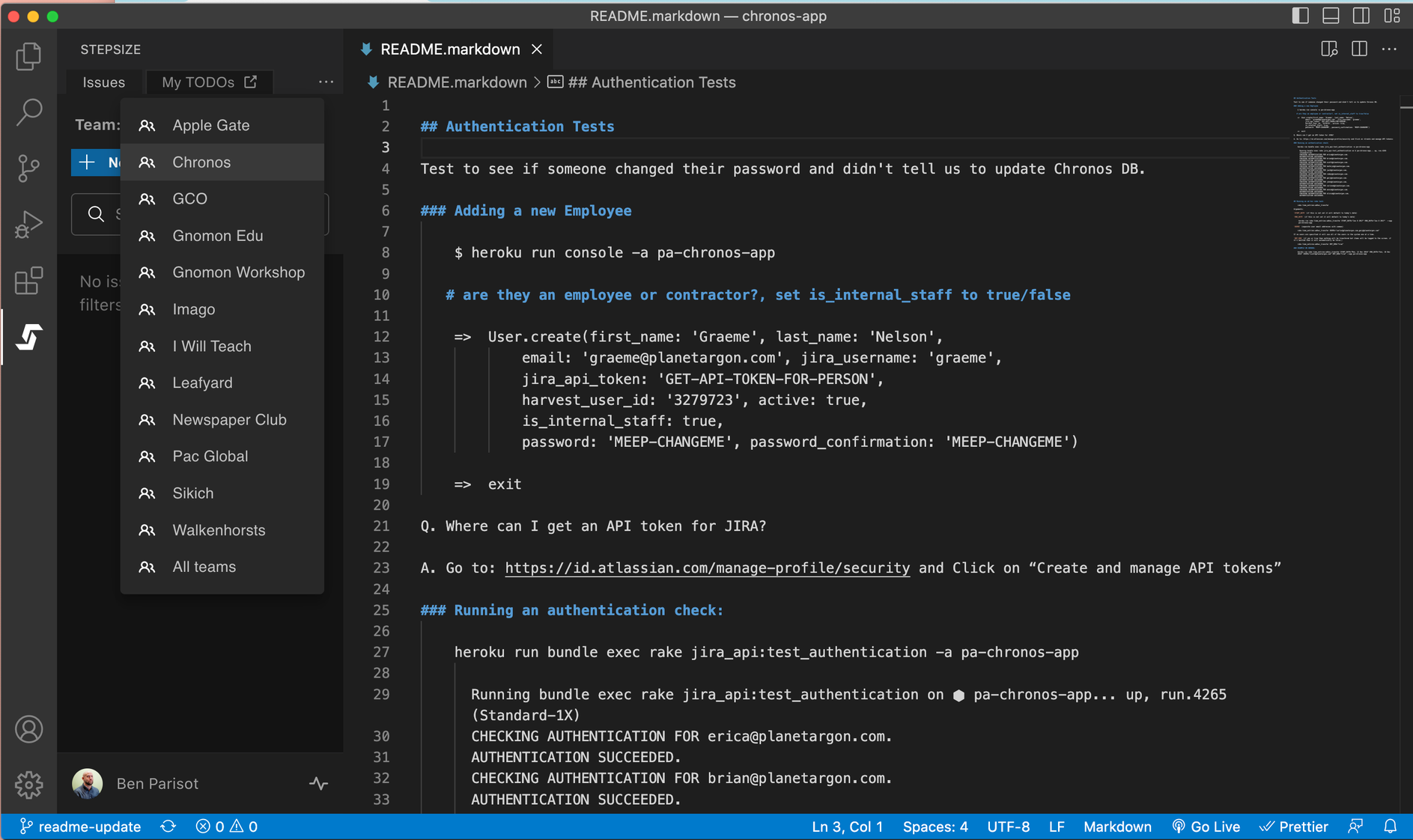Open the Explorer view in activity bar
Screen dimensions: 1413x840
click(28, 56)
